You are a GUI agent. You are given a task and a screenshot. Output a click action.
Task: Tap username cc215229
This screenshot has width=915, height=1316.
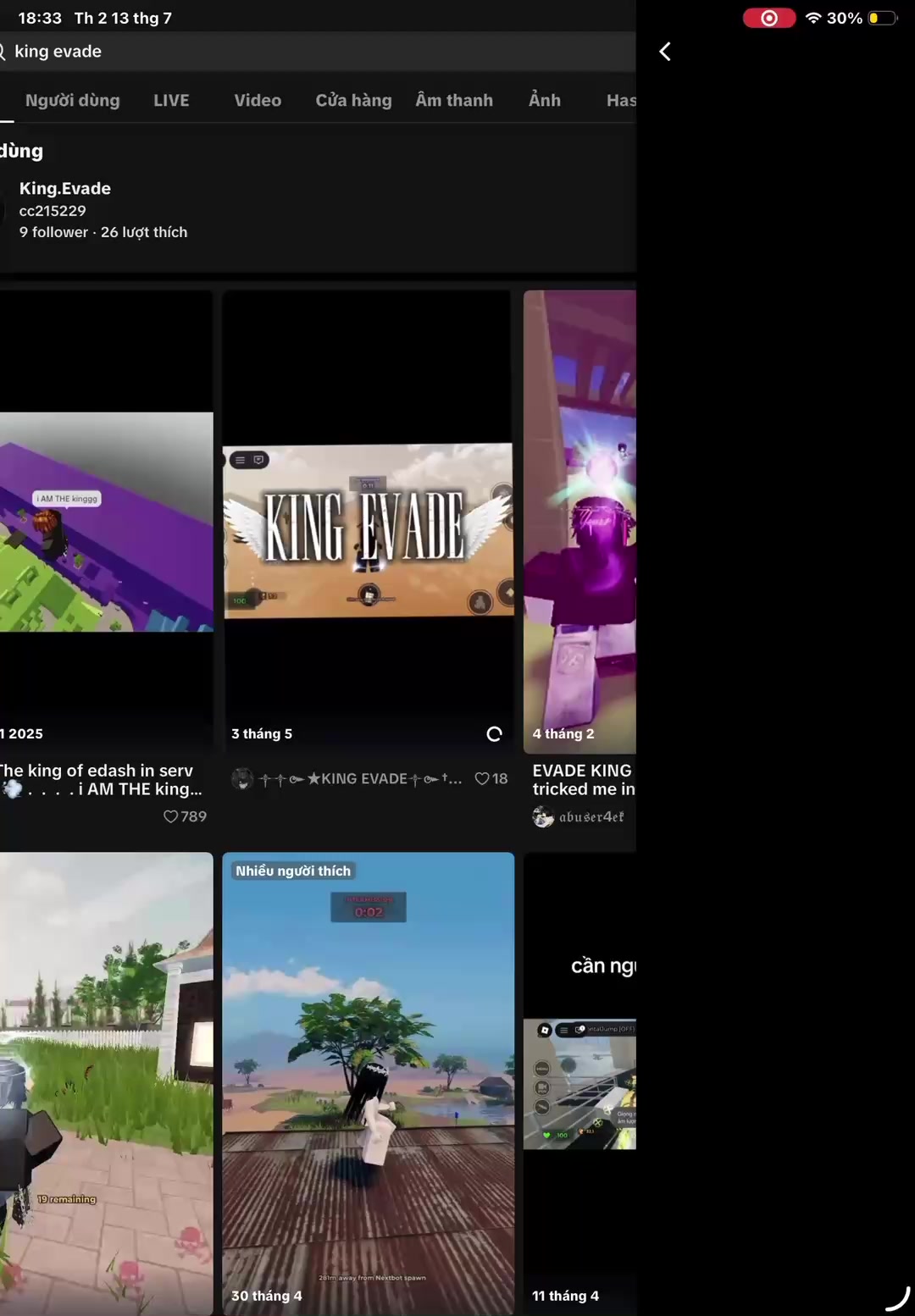click(53, 210)
